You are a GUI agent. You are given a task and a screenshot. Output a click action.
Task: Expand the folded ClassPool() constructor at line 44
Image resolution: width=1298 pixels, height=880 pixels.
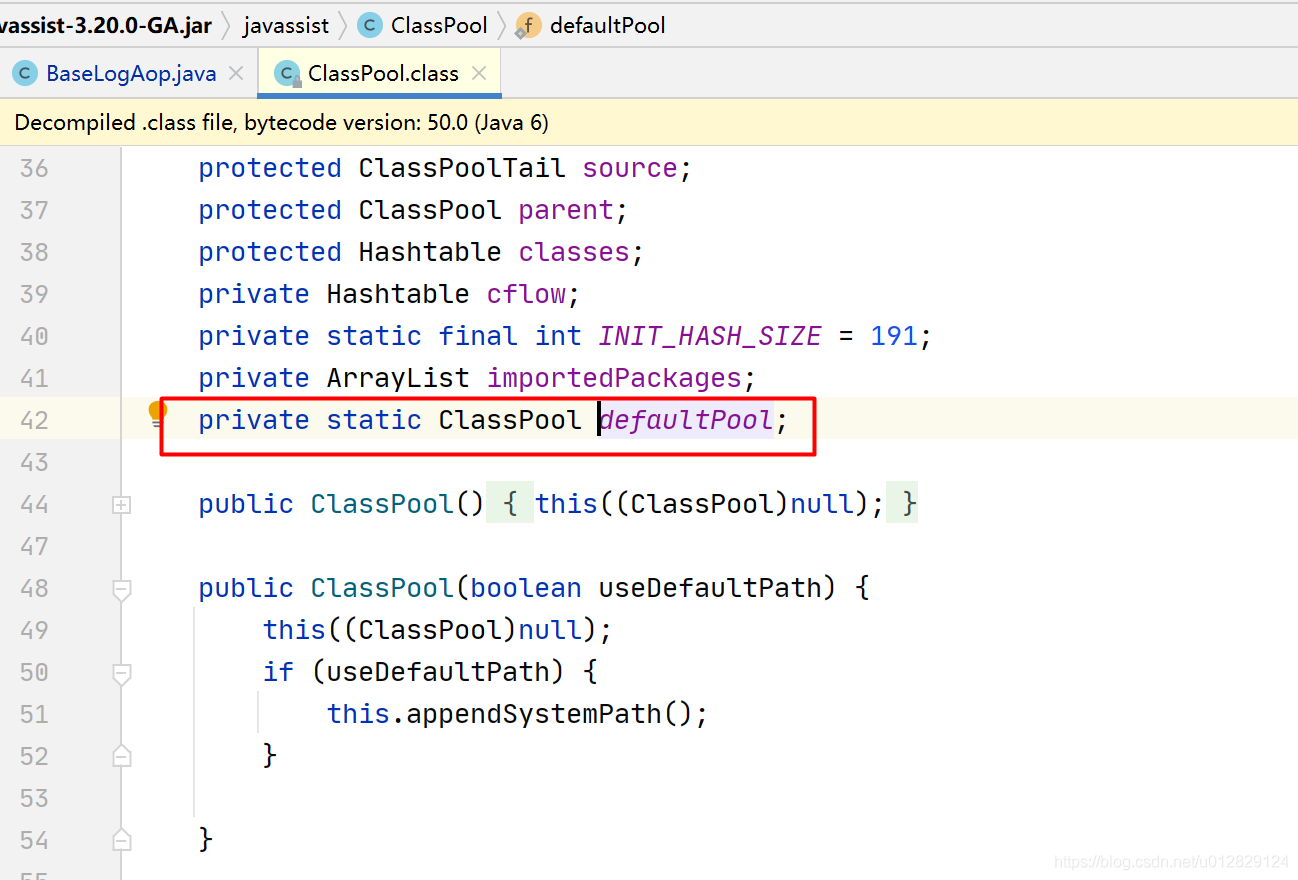tap(121, 506)
